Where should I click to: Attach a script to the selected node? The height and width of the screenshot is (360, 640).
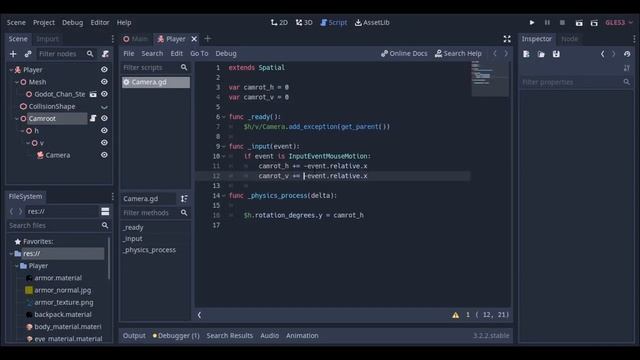pyautogui.click(x=105, y=54)
